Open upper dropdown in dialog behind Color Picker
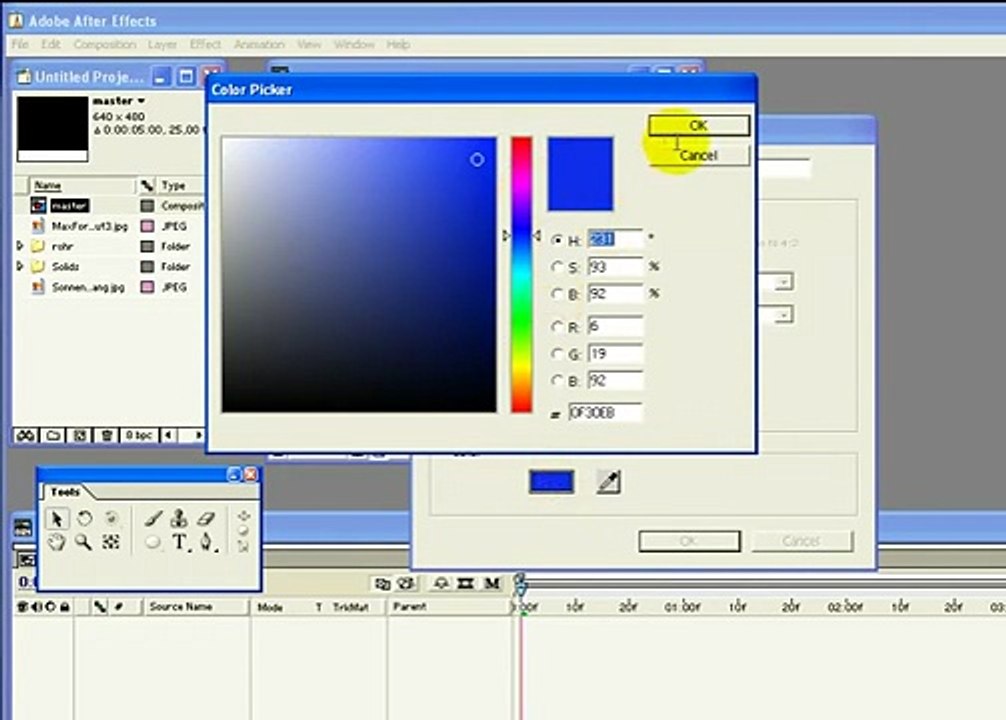The height and width of the screenshot is (720, 1006). (x=783, y=282)
